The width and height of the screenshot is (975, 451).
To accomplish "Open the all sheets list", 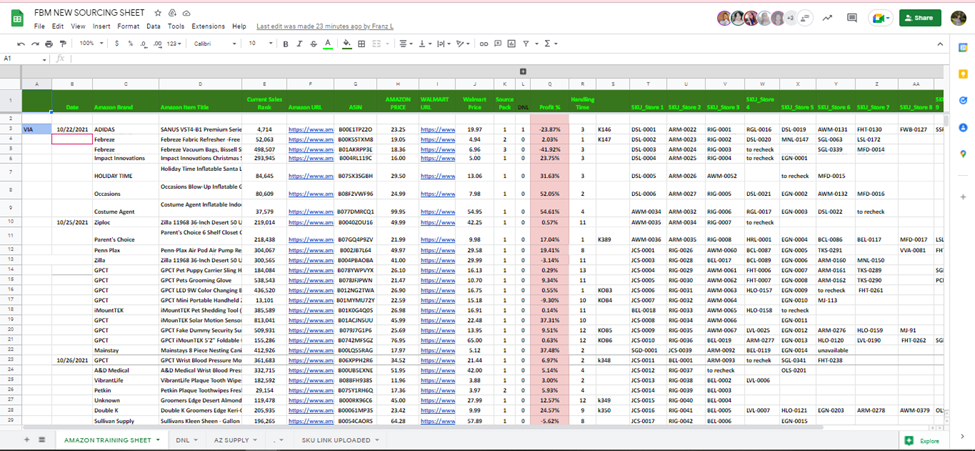I will [x=42, y=440].
